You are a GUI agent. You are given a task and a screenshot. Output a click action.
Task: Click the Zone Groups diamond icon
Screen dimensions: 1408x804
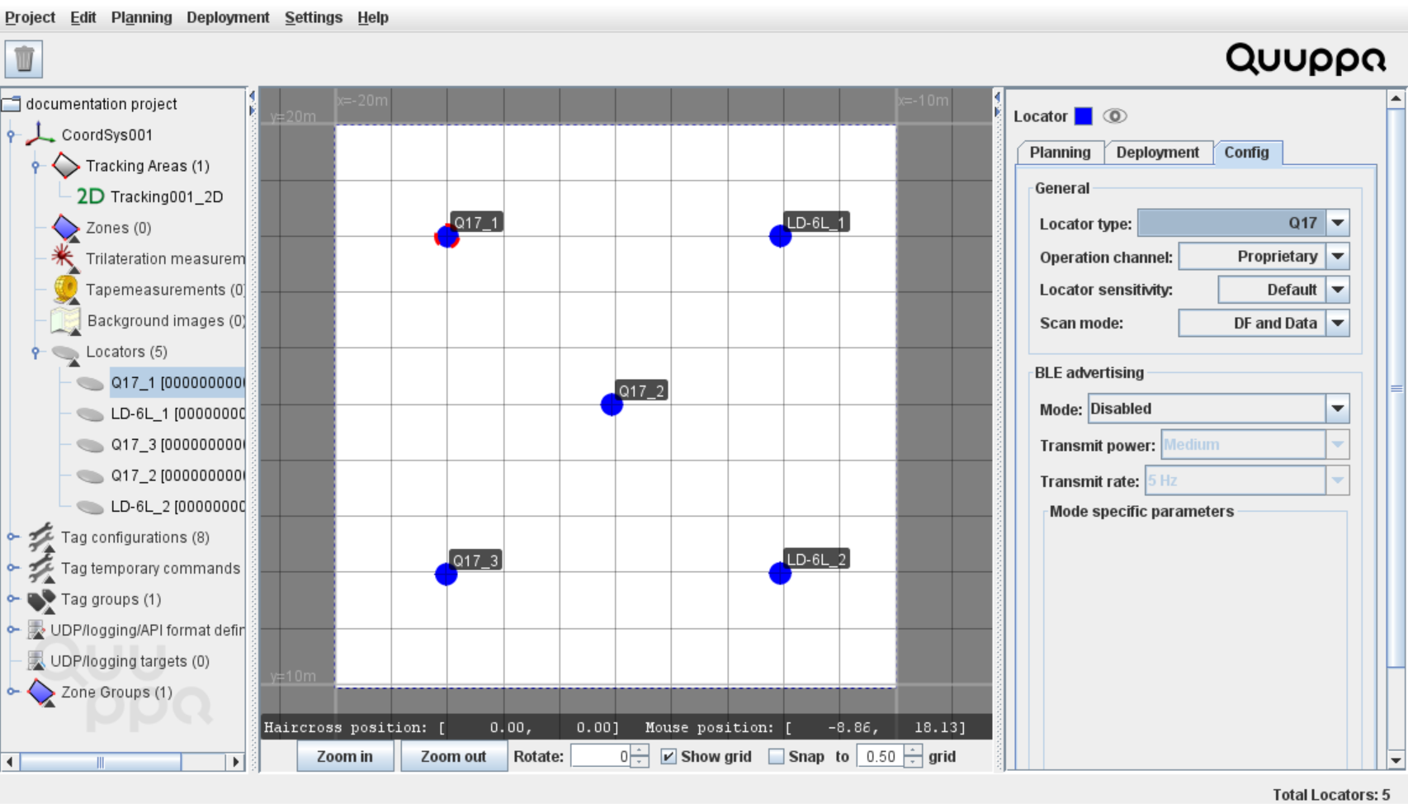40,692
